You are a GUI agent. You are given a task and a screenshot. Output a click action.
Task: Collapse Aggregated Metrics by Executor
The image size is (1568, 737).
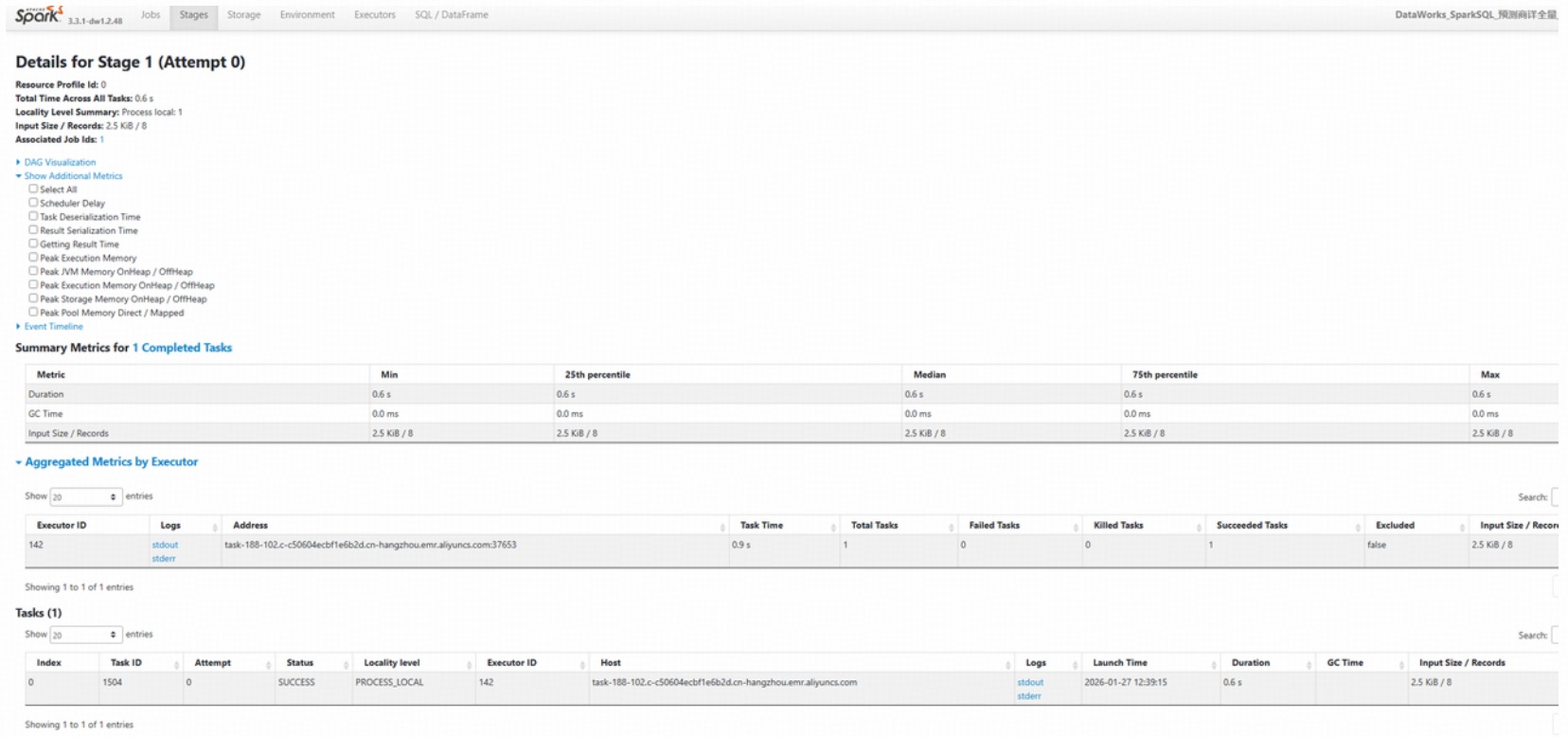pyautogui.click(x=111, y=462)
